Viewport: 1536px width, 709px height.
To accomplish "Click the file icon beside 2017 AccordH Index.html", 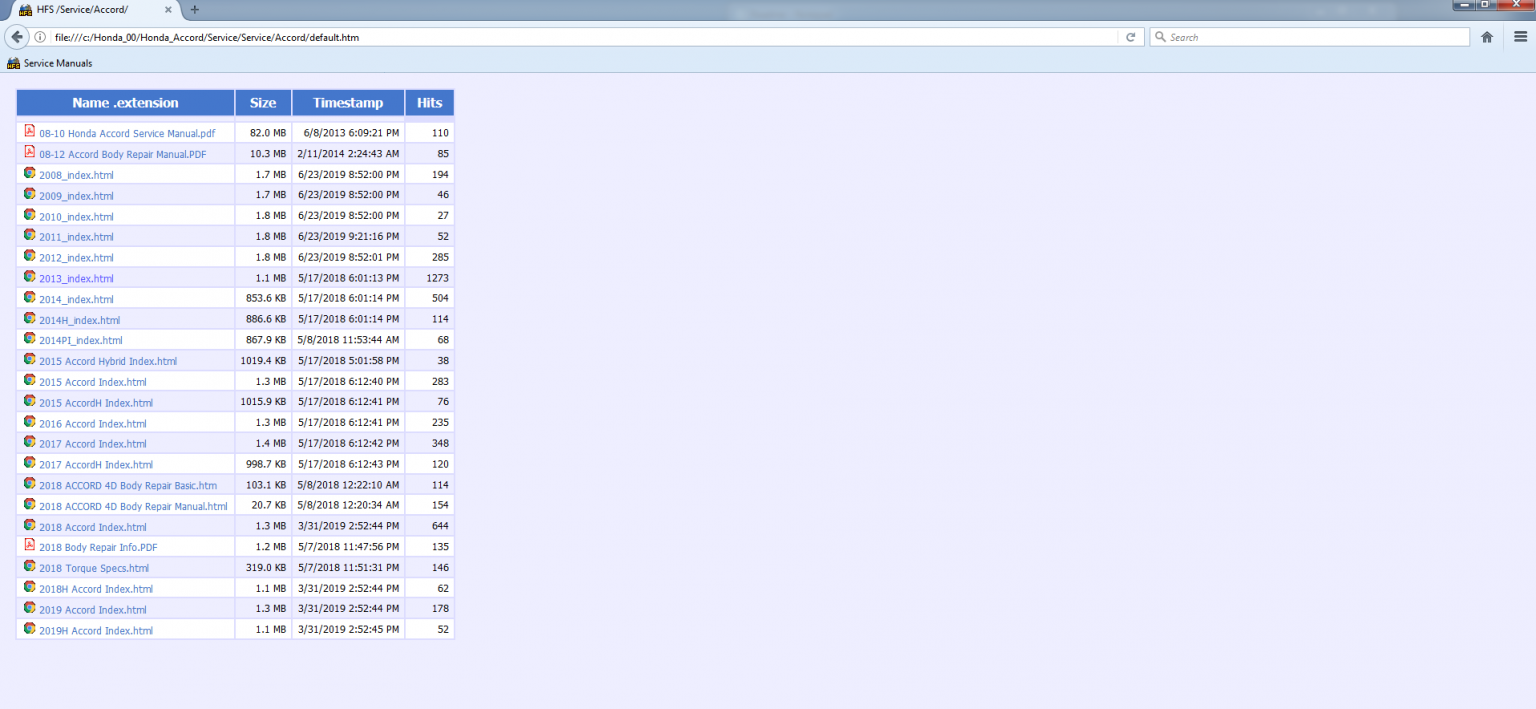I will [x=29, y=463].
